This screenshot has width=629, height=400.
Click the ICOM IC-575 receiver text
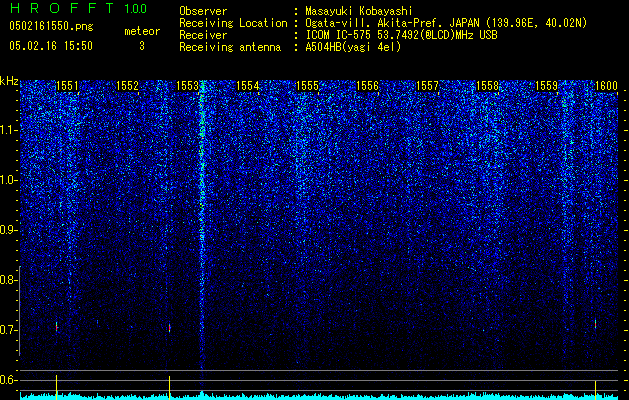pos(401,35)
